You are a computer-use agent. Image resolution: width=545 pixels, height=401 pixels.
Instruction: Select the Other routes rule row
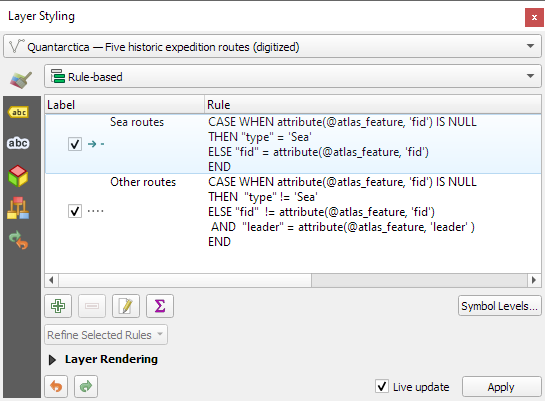[293, 212]
